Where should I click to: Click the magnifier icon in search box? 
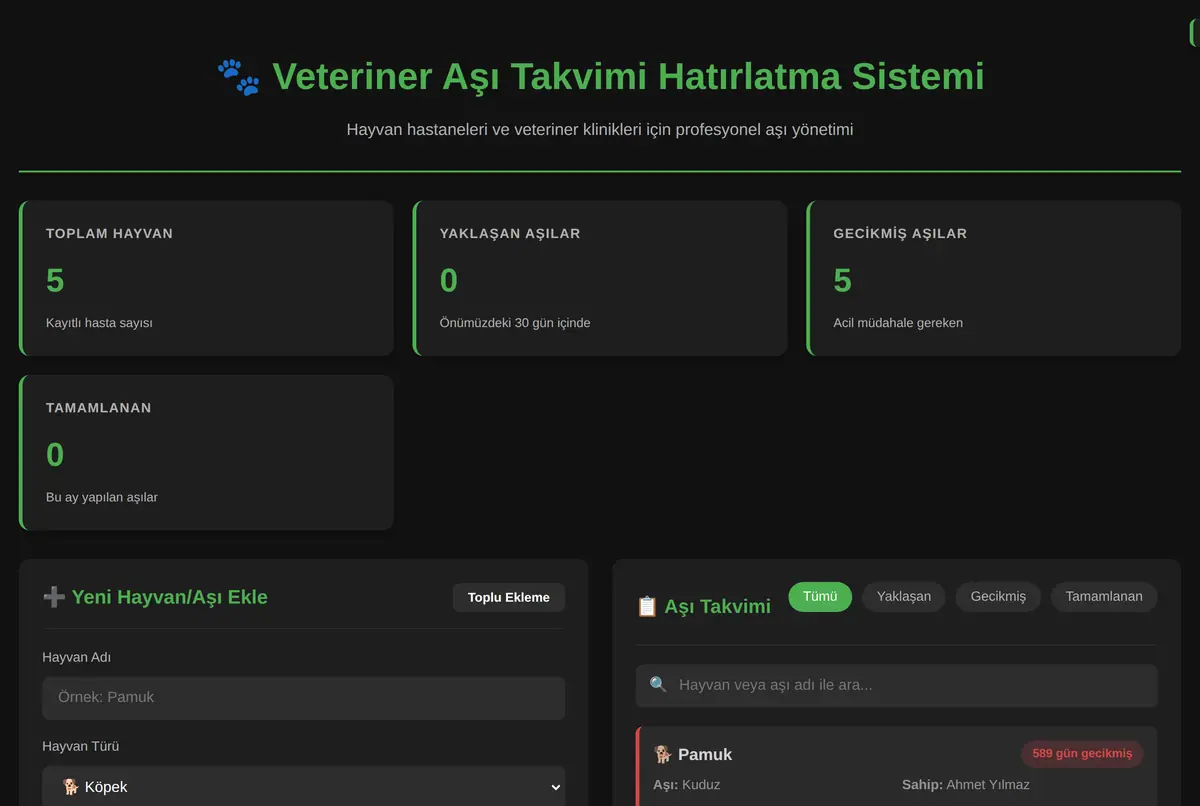(658, 685)
